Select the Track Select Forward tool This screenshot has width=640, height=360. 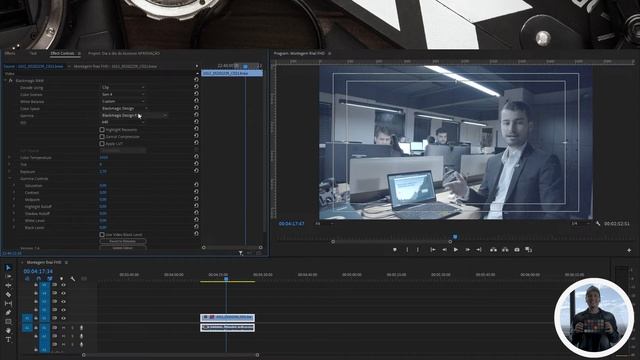click(8, 276)
